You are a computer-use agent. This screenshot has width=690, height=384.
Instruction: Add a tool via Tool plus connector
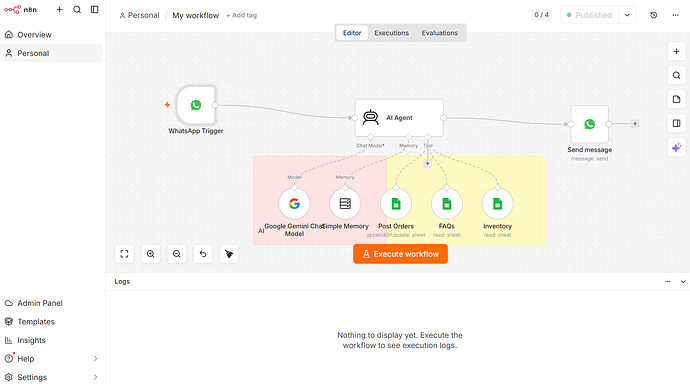click(427, 163)
